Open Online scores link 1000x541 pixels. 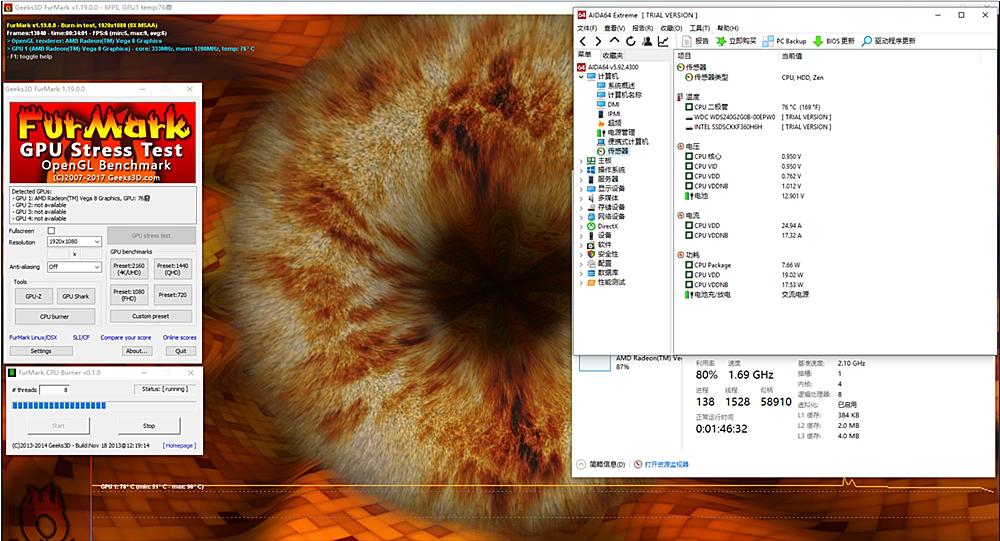point(179,337)
